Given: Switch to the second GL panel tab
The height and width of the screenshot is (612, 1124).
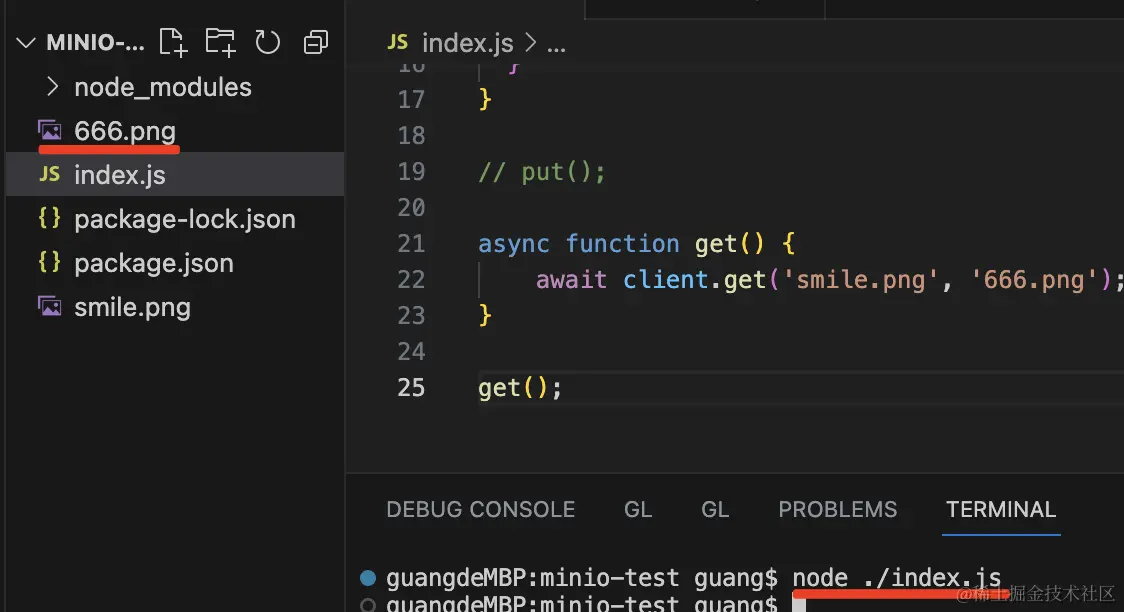Looking at the screenshot, I should pos(715,510).
